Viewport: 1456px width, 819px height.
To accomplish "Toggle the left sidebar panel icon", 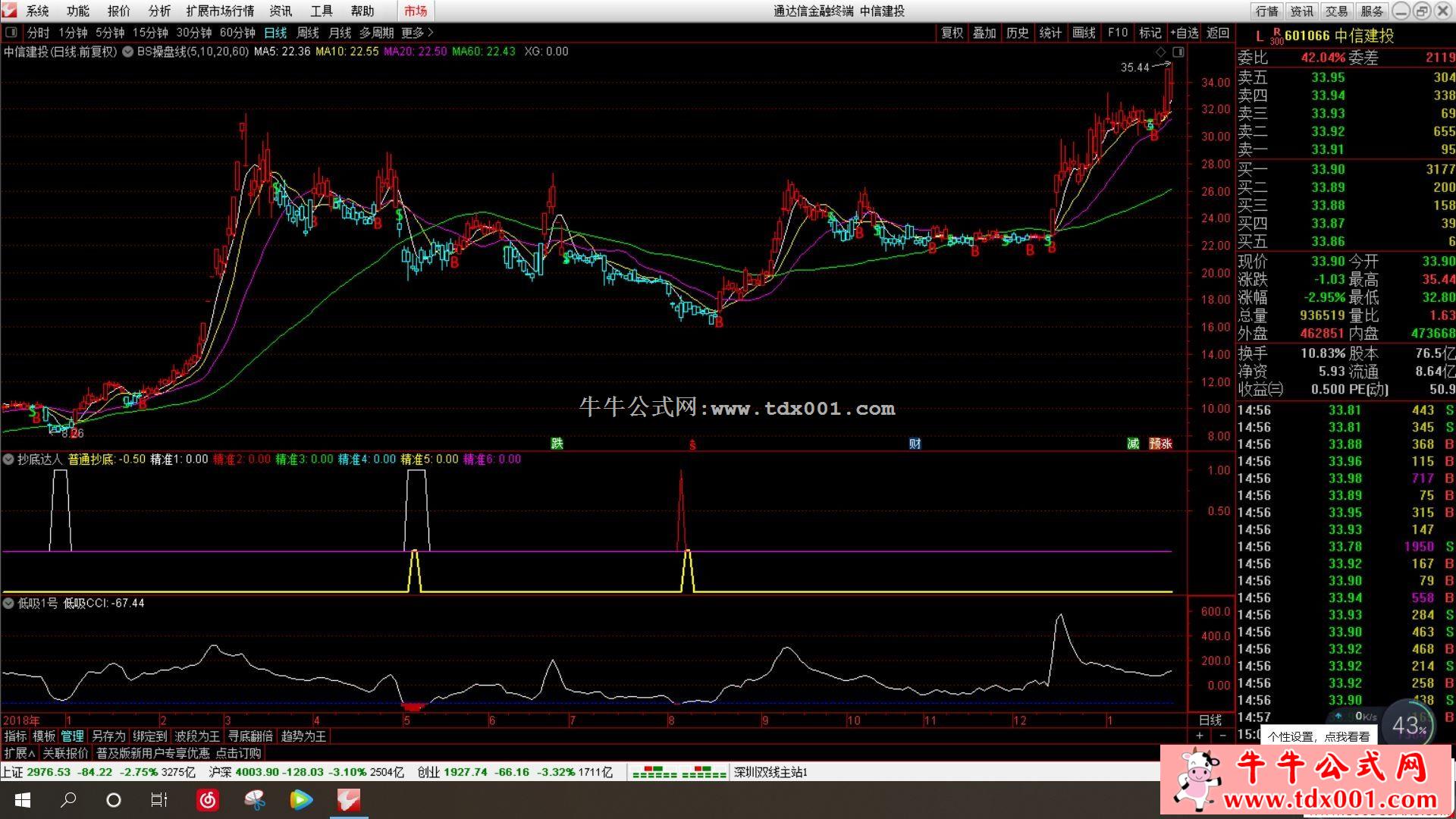I will pyautogui.click(x=11, y=33).
